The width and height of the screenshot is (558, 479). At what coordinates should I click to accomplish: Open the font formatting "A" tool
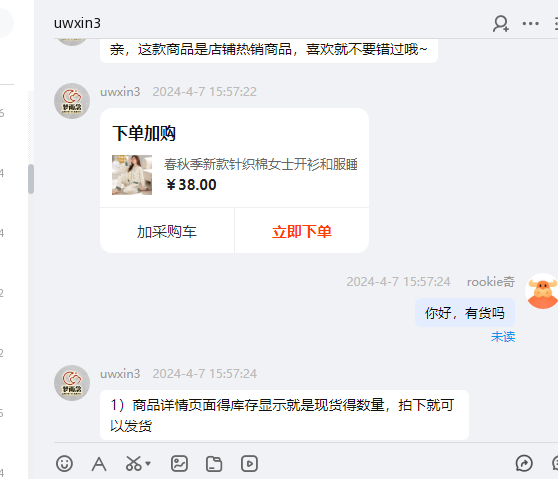pyautogui.click(x=99, y=464)
